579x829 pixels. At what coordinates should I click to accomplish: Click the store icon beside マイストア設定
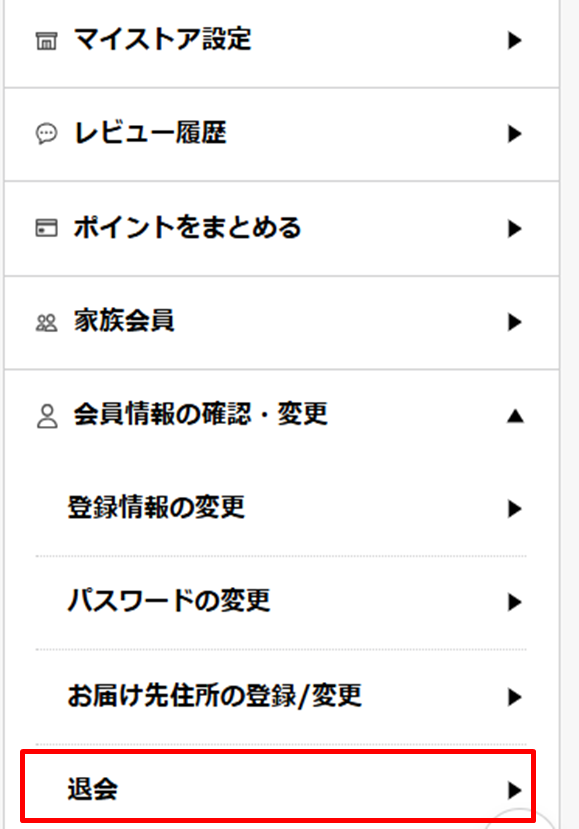tap(46, 41)
